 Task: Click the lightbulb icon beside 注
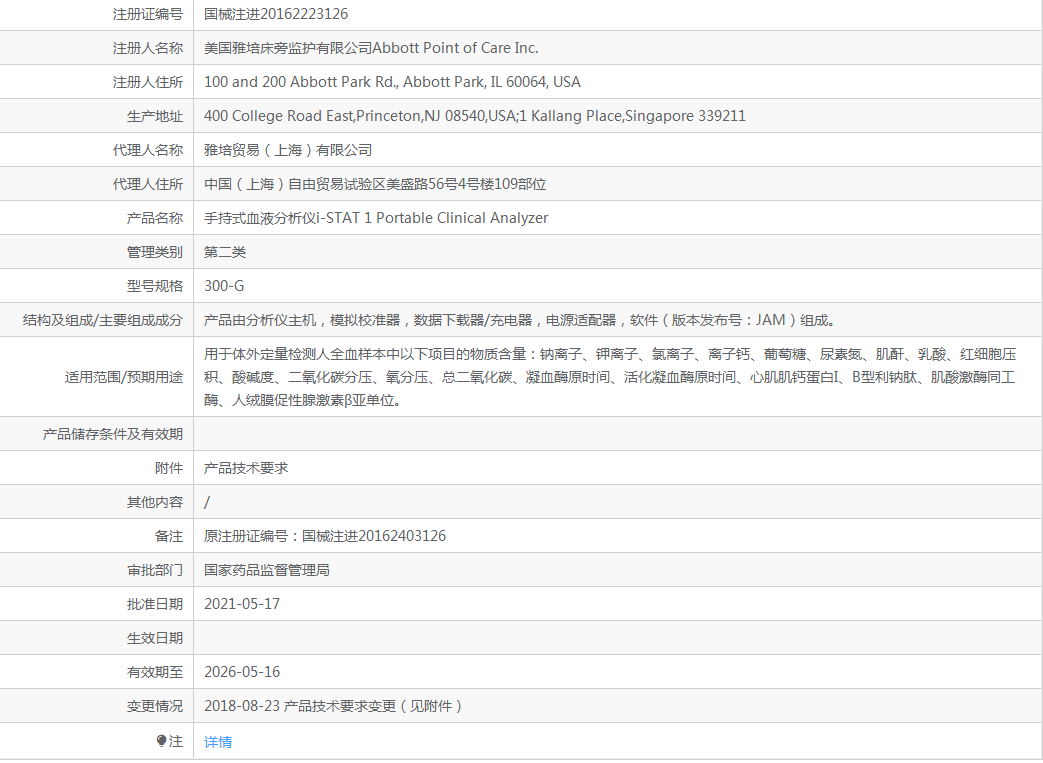[161, 740]
